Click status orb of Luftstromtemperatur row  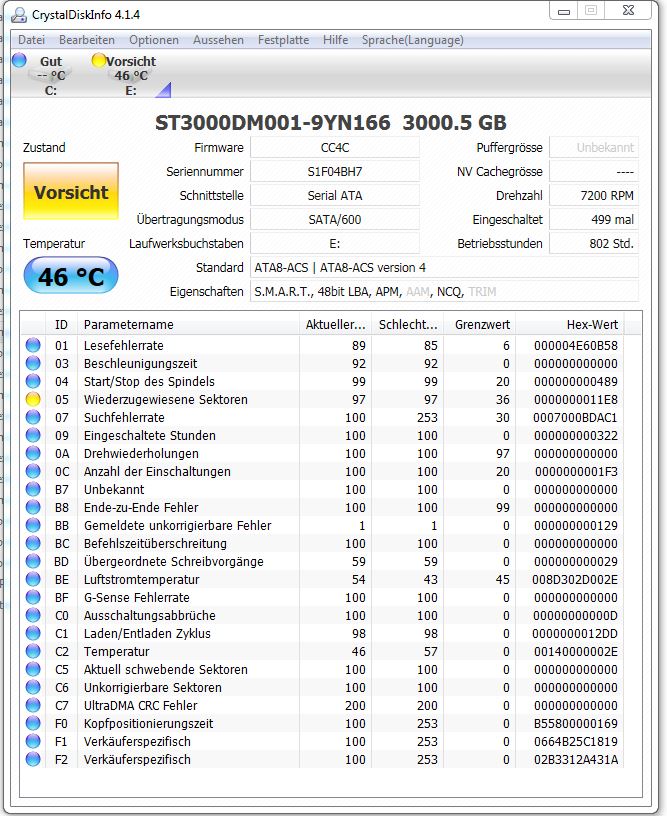tap(33, 579)
